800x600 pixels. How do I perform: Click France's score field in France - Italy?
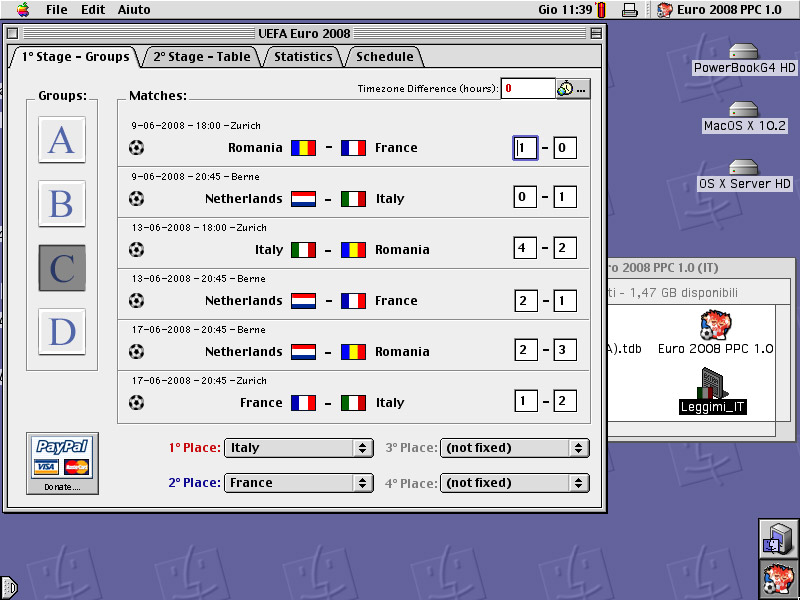point(526,401)
